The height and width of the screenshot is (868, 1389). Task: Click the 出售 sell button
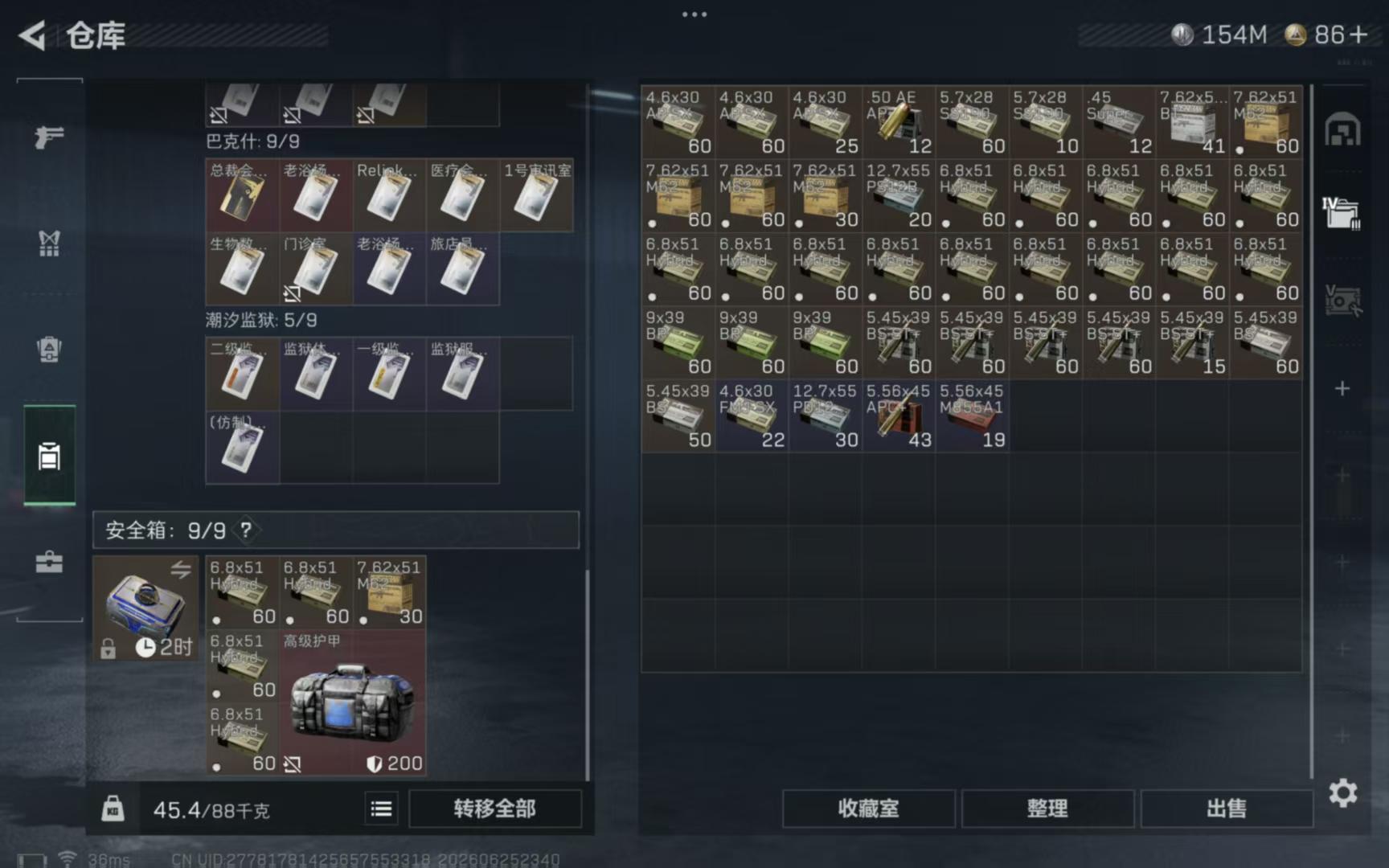(1227, 809)
